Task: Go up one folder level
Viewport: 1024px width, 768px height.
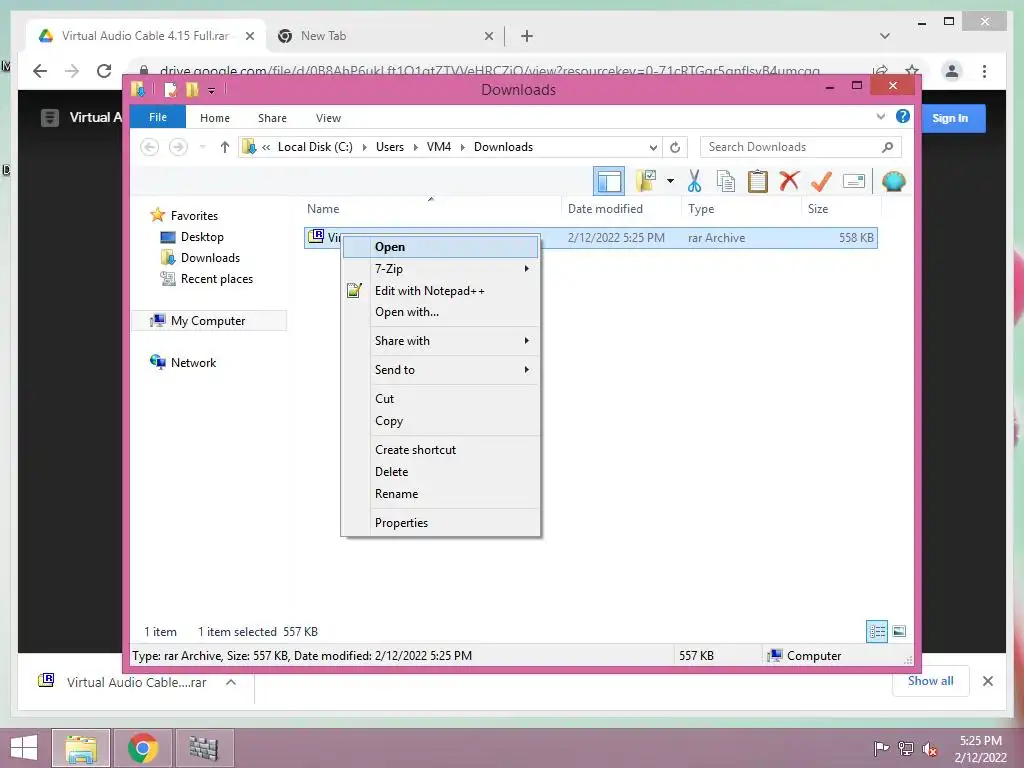Action: (x=225, y=147)
